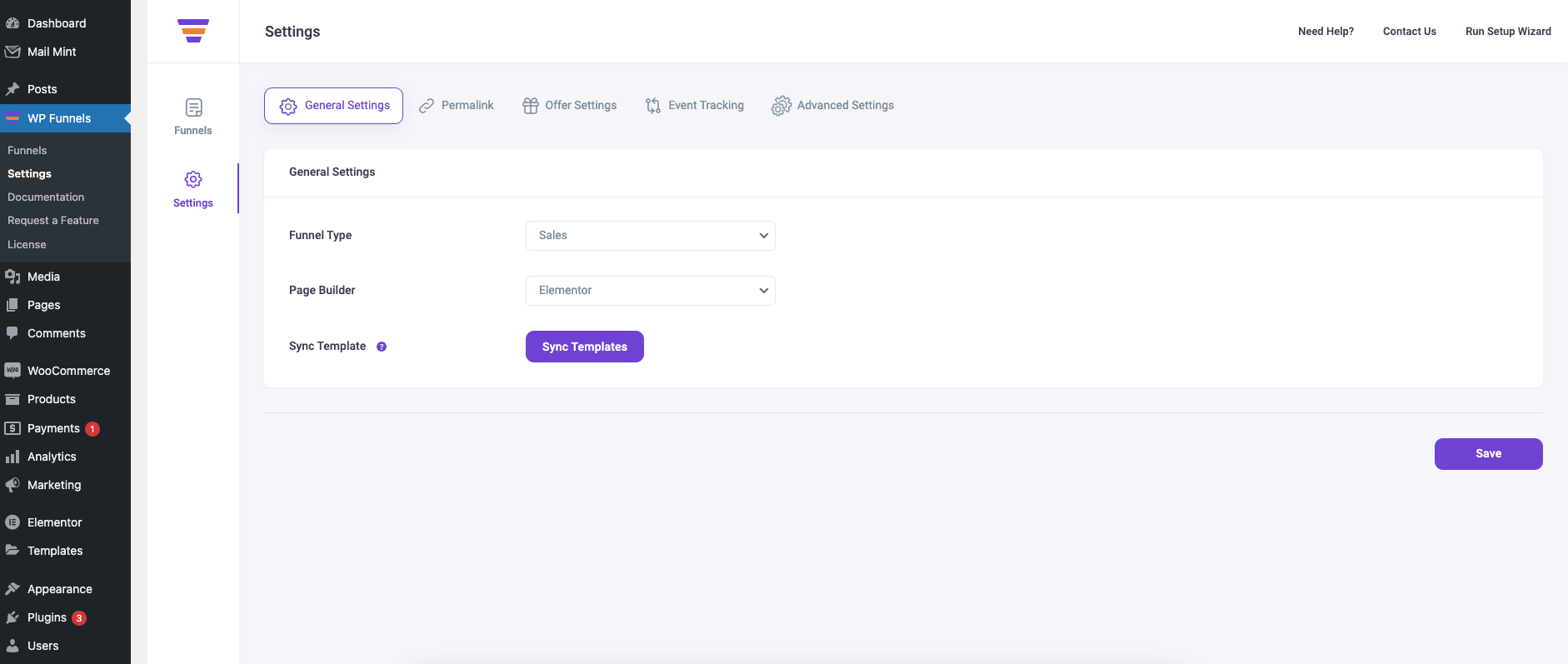Click the Elementor circle icon

click(12, 522)
